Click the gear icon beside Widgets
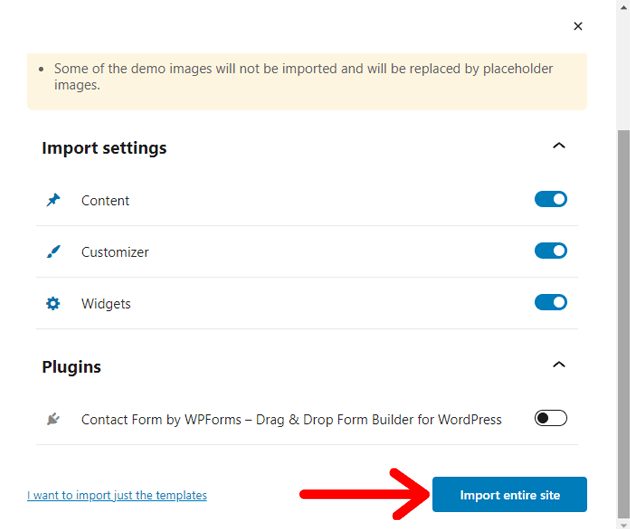Viewport: 630px width, 529px height. (53, 303)
